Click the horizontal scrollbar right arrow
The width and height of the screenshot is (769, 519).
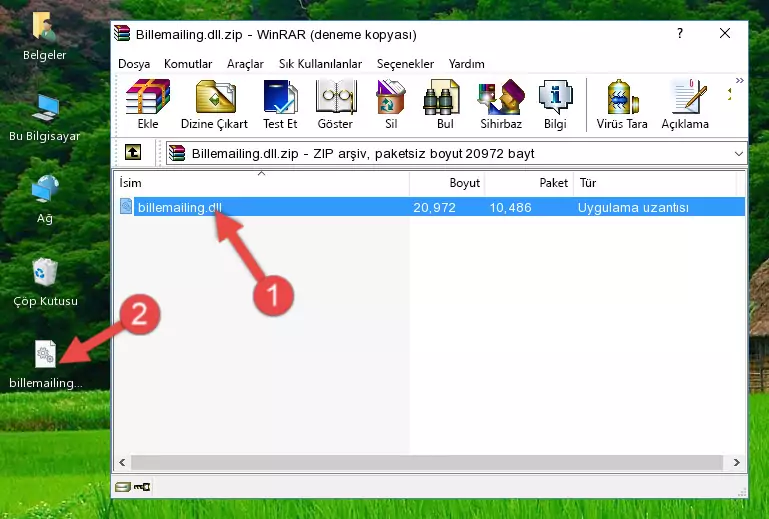(736, 462)
